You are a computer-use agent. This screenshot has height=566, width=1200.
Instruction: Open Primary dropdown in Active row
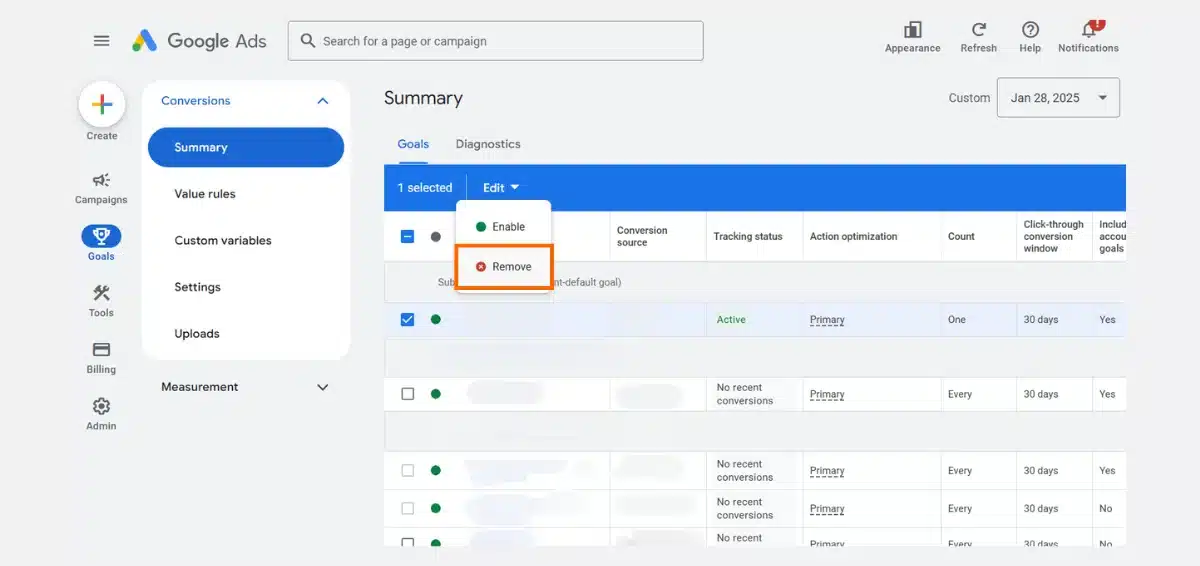coord(827,320)
